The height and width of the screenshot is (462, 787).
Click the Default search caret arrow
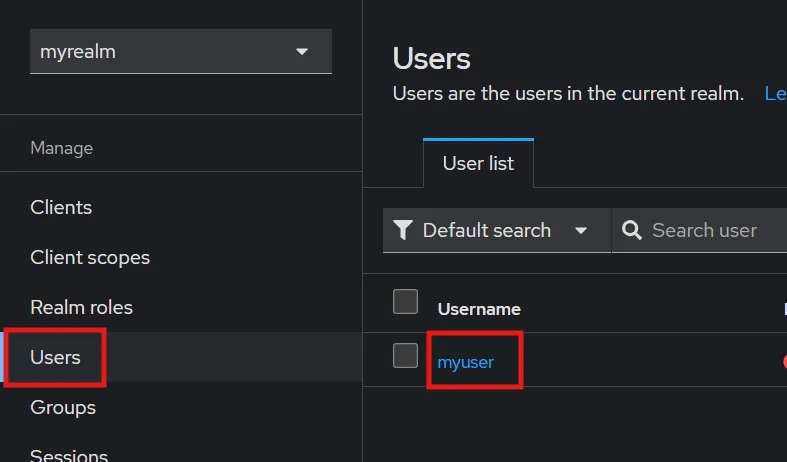(x=581, y=231)
